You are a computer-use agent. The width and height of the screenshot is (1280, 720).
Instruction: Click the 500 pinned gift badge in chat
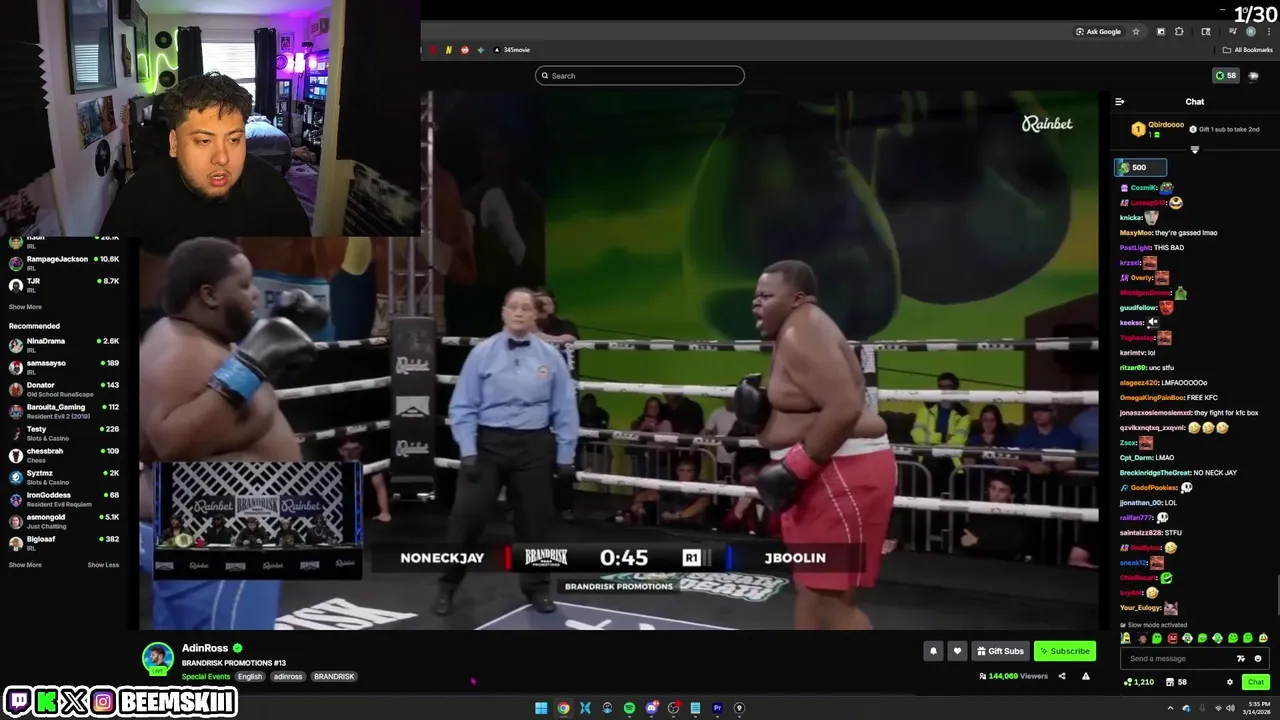1141,167
